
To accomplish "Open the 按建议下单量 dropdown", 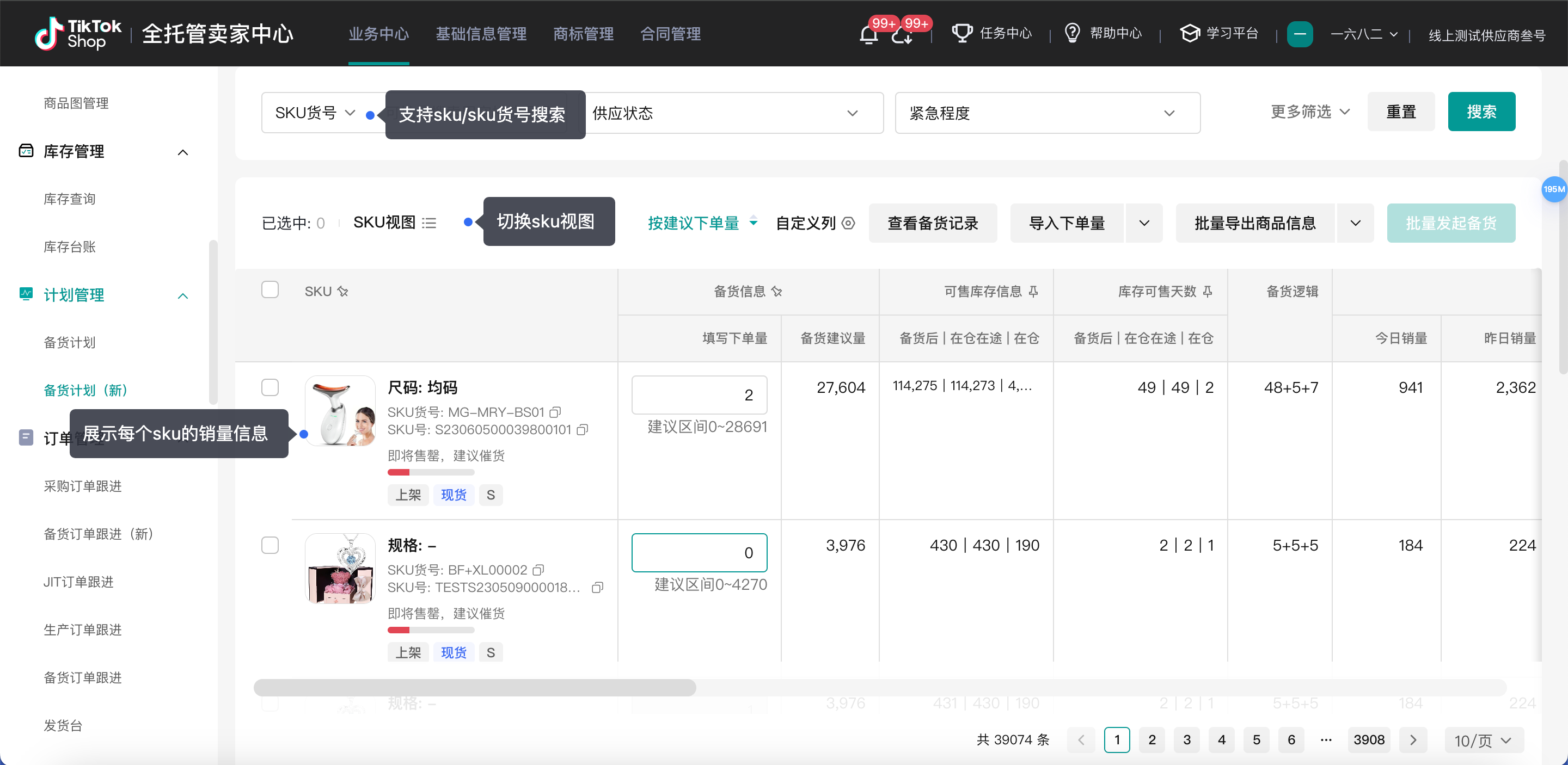I will coord(702,223).
